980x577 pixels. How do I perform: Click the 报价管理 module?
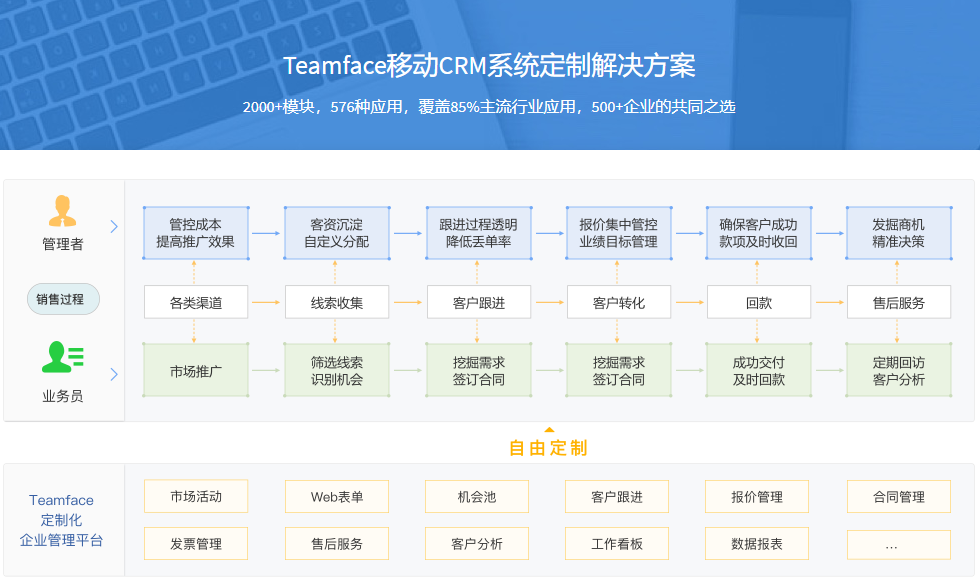point(757,496)
